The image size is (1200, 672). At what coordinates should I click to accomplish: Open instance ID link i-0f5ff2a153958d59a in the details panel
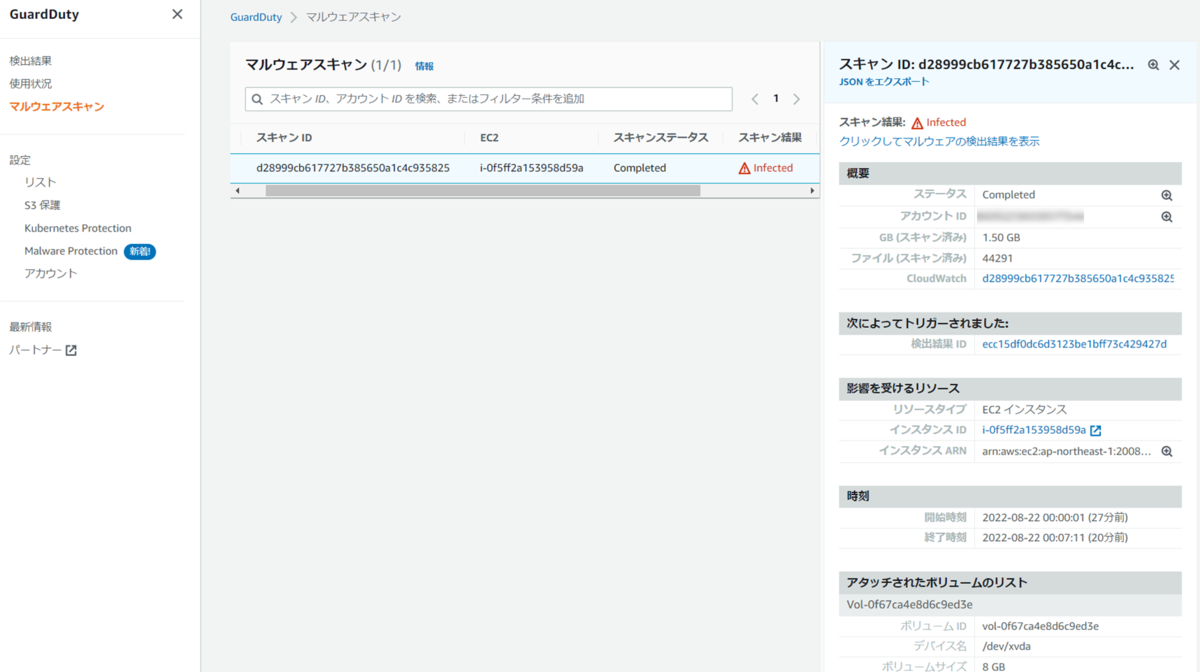[x=1034, y=431]
